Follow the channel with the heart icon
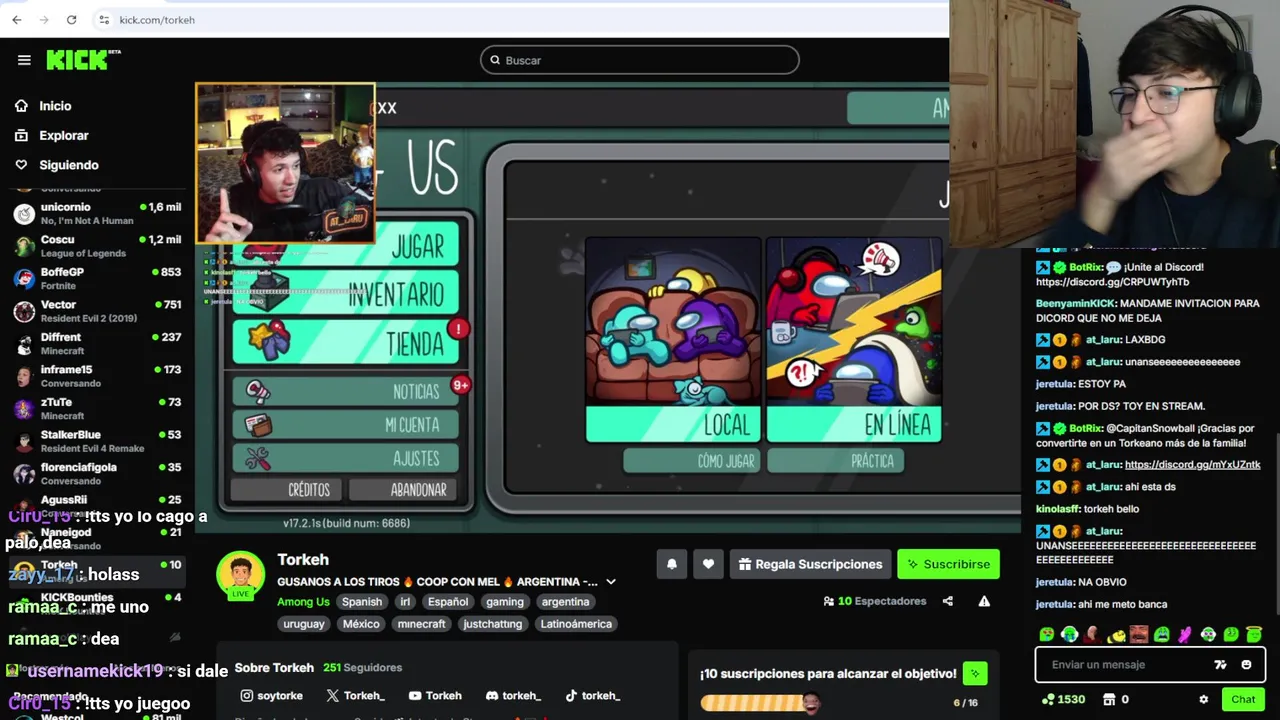The height and width of the screenshot is (720, 1280). click(708, 564)
